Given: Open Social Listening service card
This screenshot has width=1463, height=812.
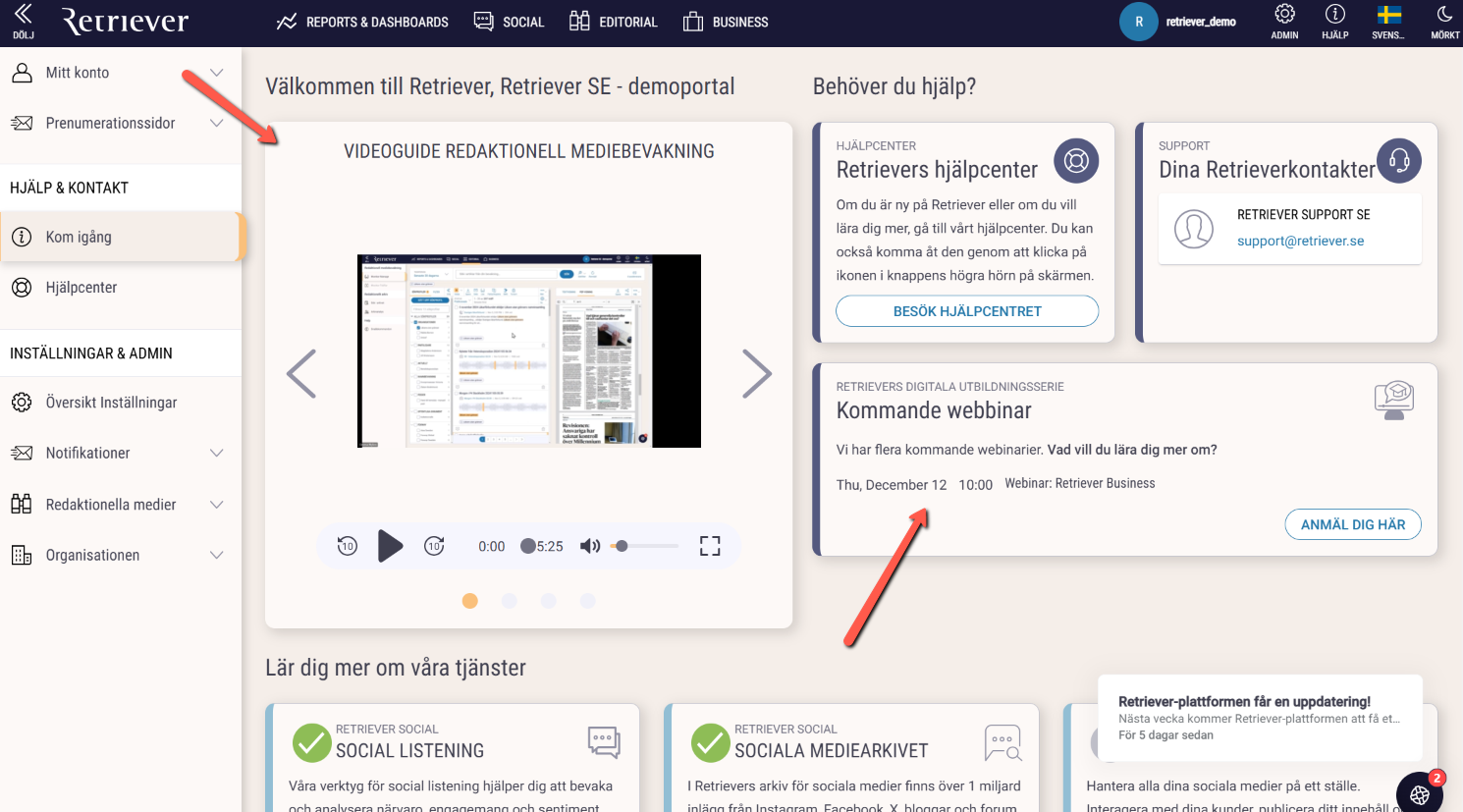Looking at the screenshot, I should pyautogui.click(x=453, y=758).
